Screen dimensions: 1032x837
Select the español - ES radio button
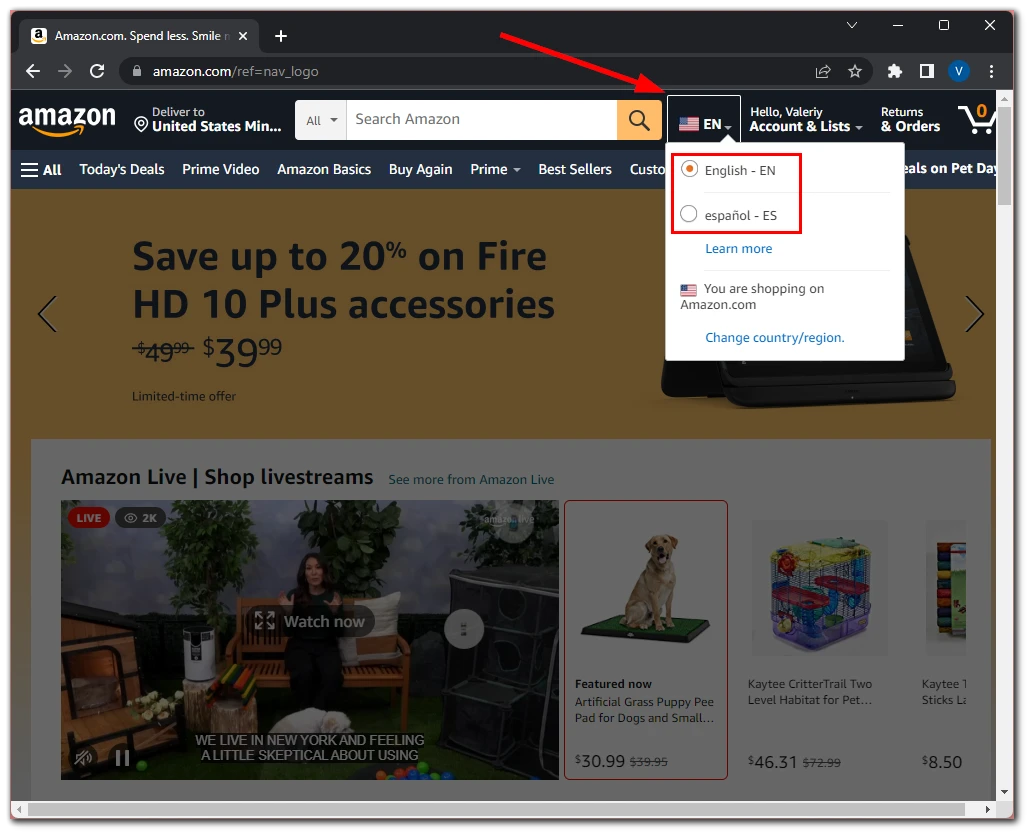(x=688, y=214)
